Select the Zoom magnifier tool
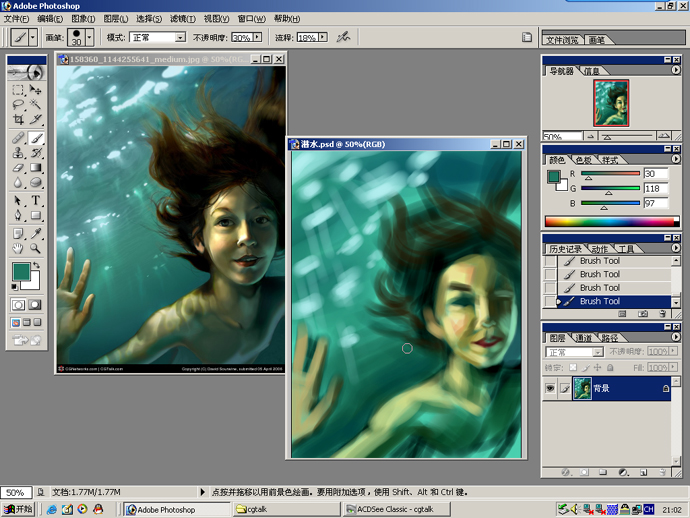 [36, 248]
